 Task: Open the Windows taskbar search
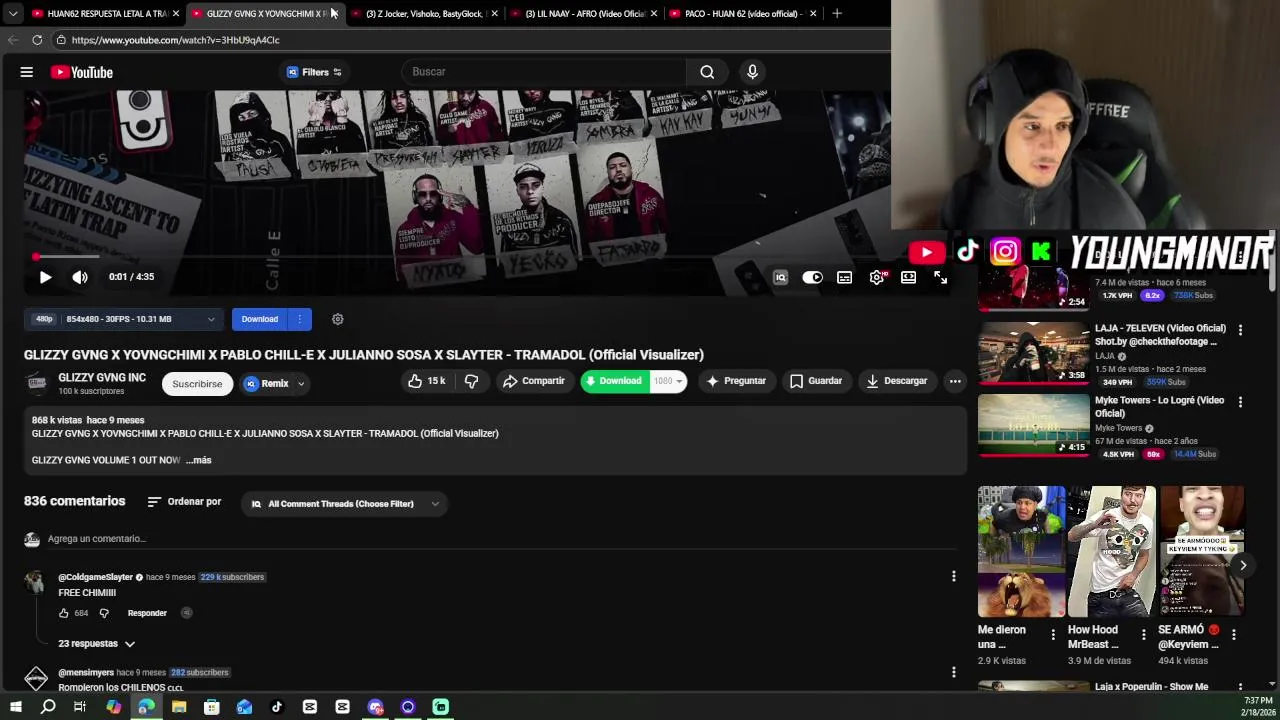(x=48, y=707)
